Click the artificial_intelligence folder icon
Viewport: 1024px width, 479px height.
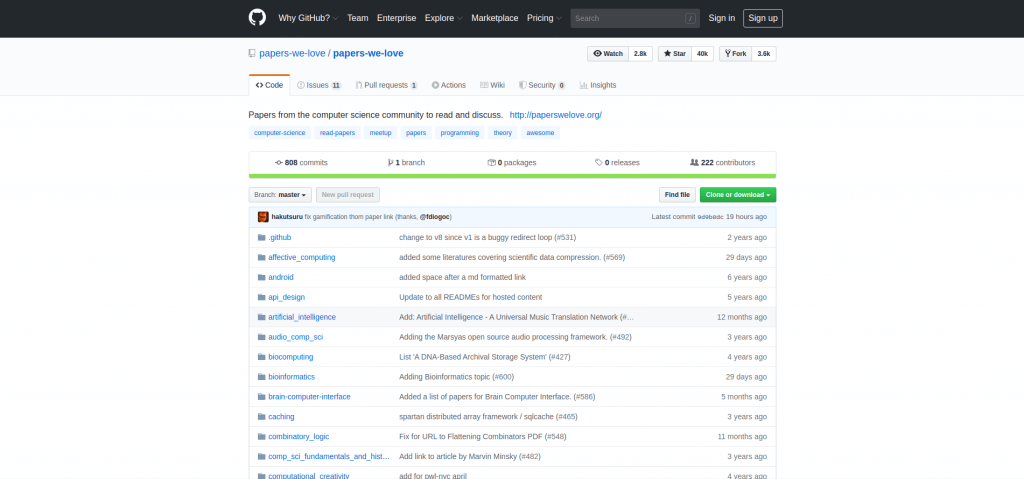(261, 317)
